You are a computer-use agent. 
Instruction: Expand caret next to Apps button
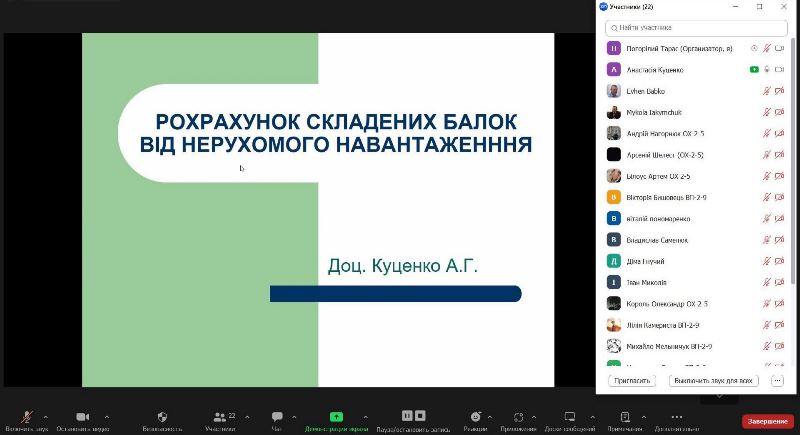pos(534,417)
